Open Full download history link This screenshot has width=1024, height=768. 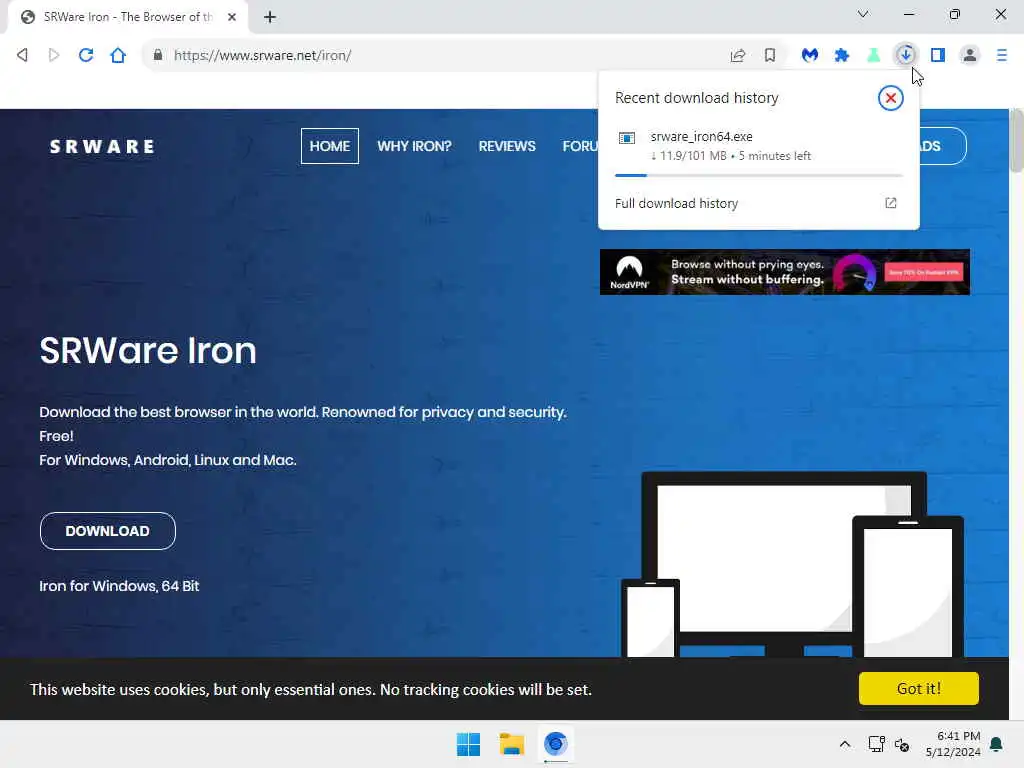click(677, 203)
